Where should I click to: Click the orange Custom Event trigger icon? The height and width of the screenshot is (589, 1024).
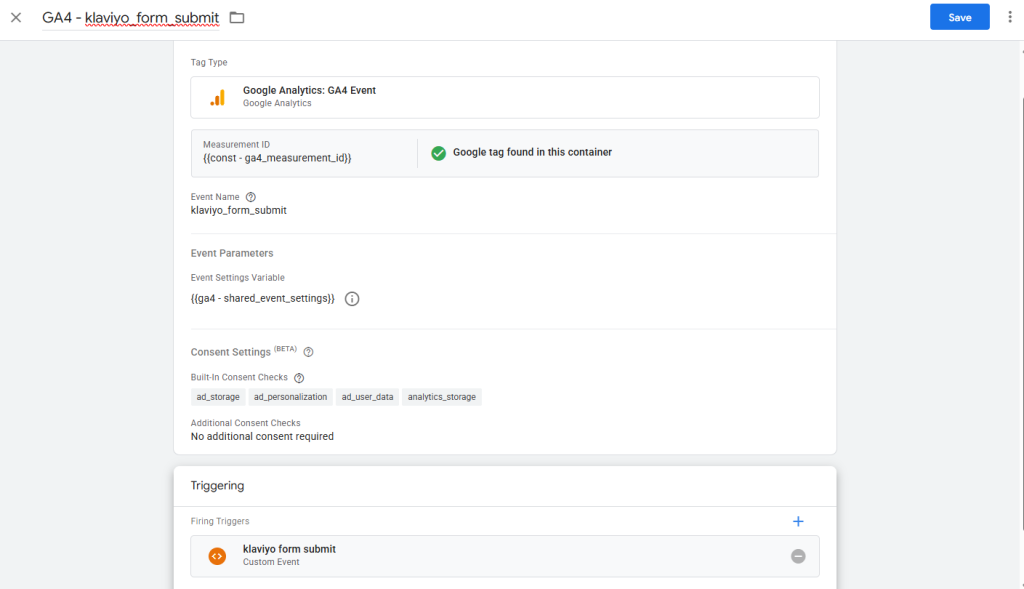217,556
